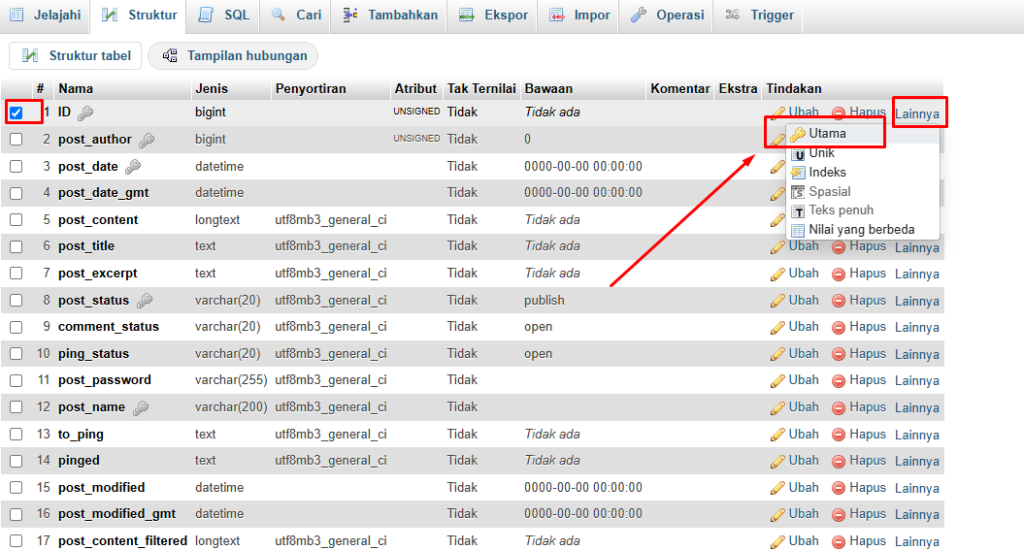The image size is (1024, 550).
Task: Click the key icon beside ID
Action: click(85, 114)
